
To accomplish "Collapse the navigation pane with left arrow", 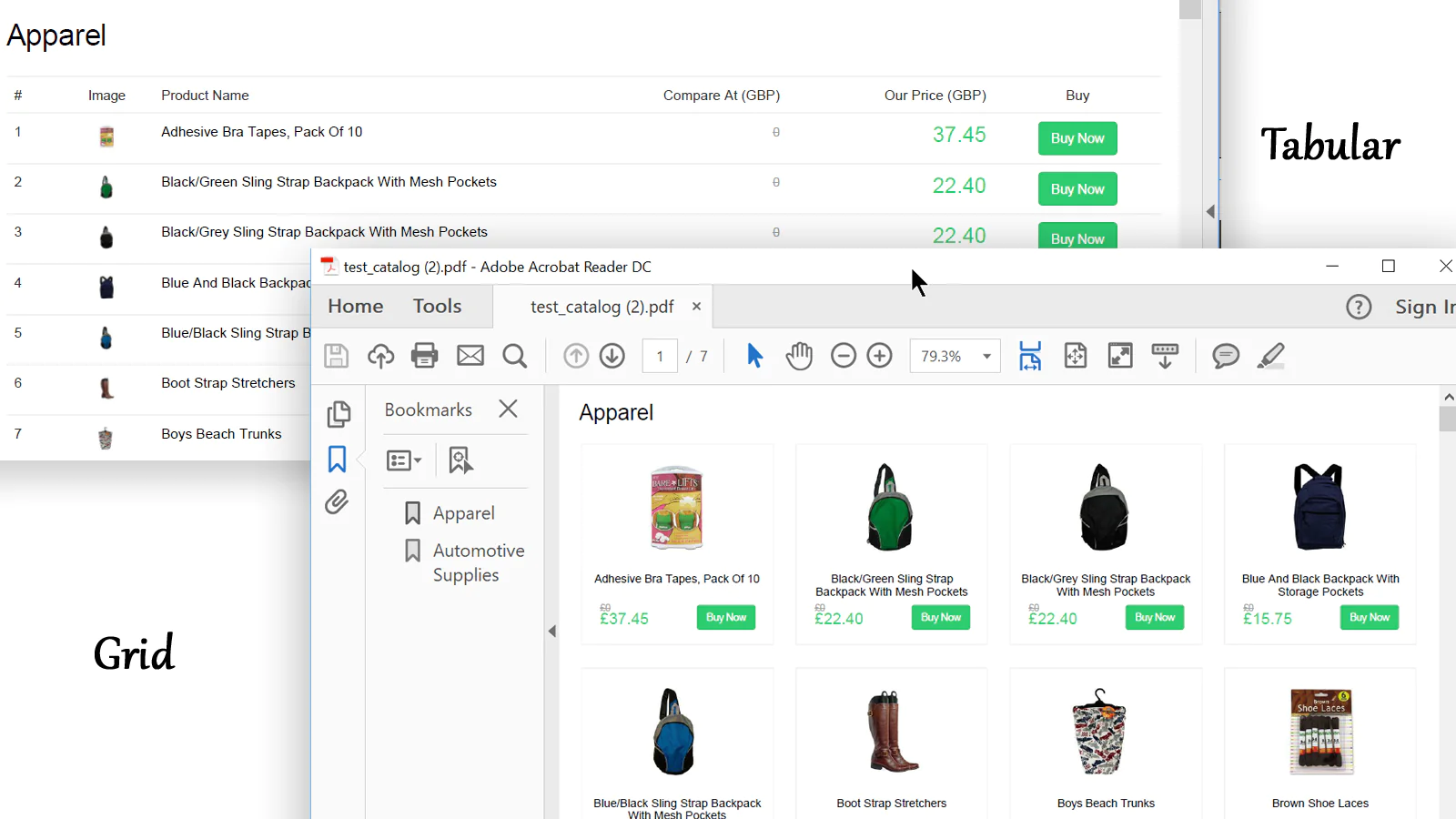I will (x=551, y=631).
